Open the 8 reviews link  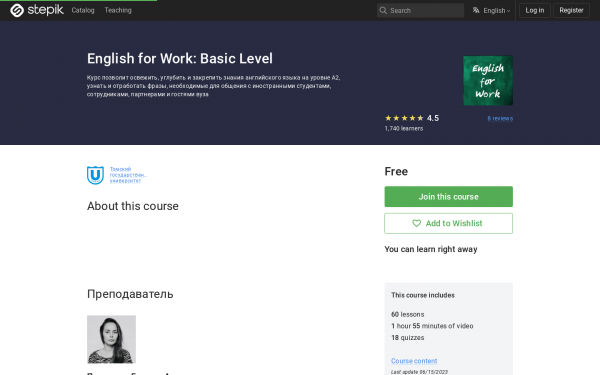pyautogui.click(x=500, y=119)
